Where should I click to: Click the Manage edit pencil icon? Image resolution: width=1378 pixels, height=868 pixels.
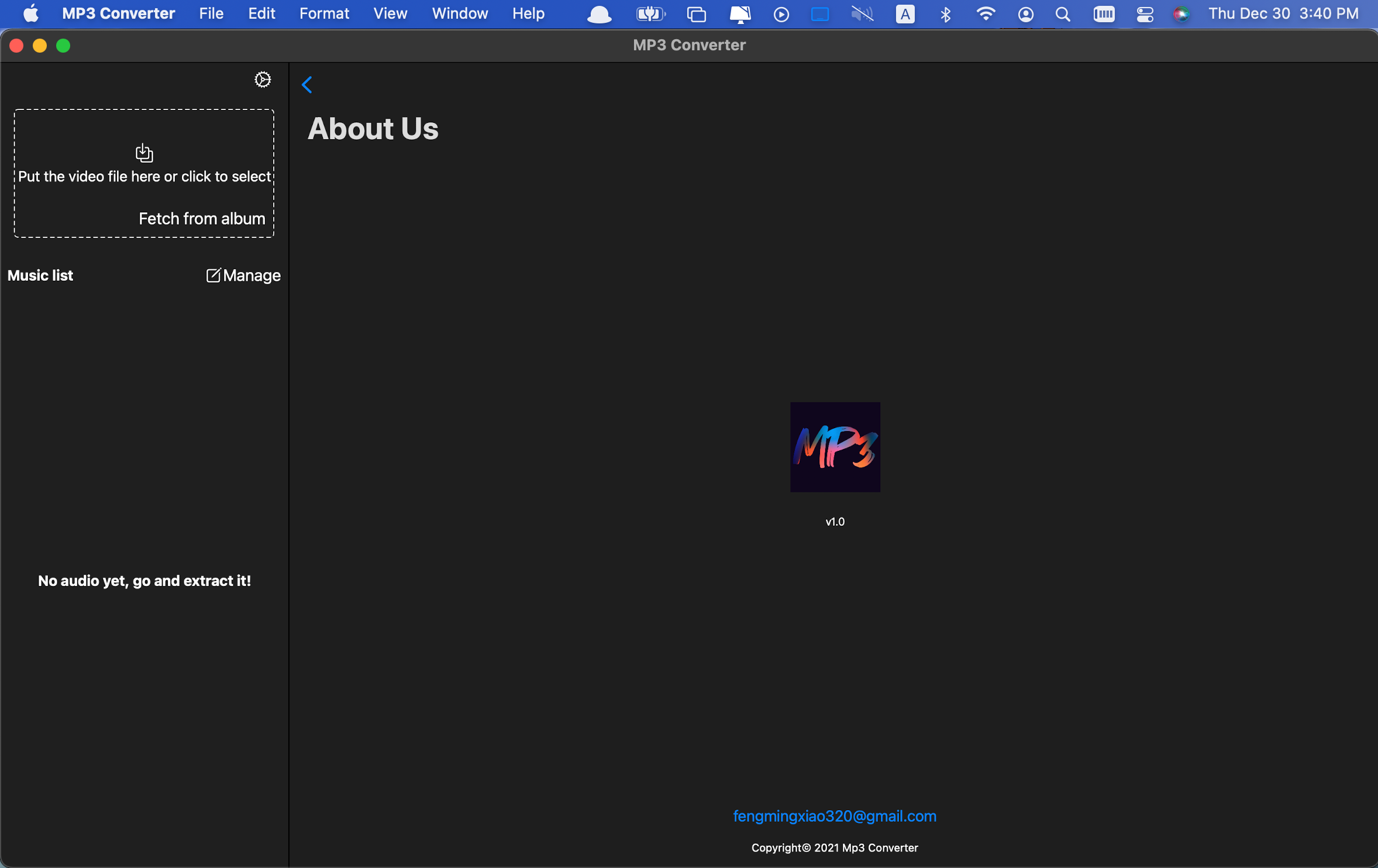pyautogui.click(x=213, y=275)
